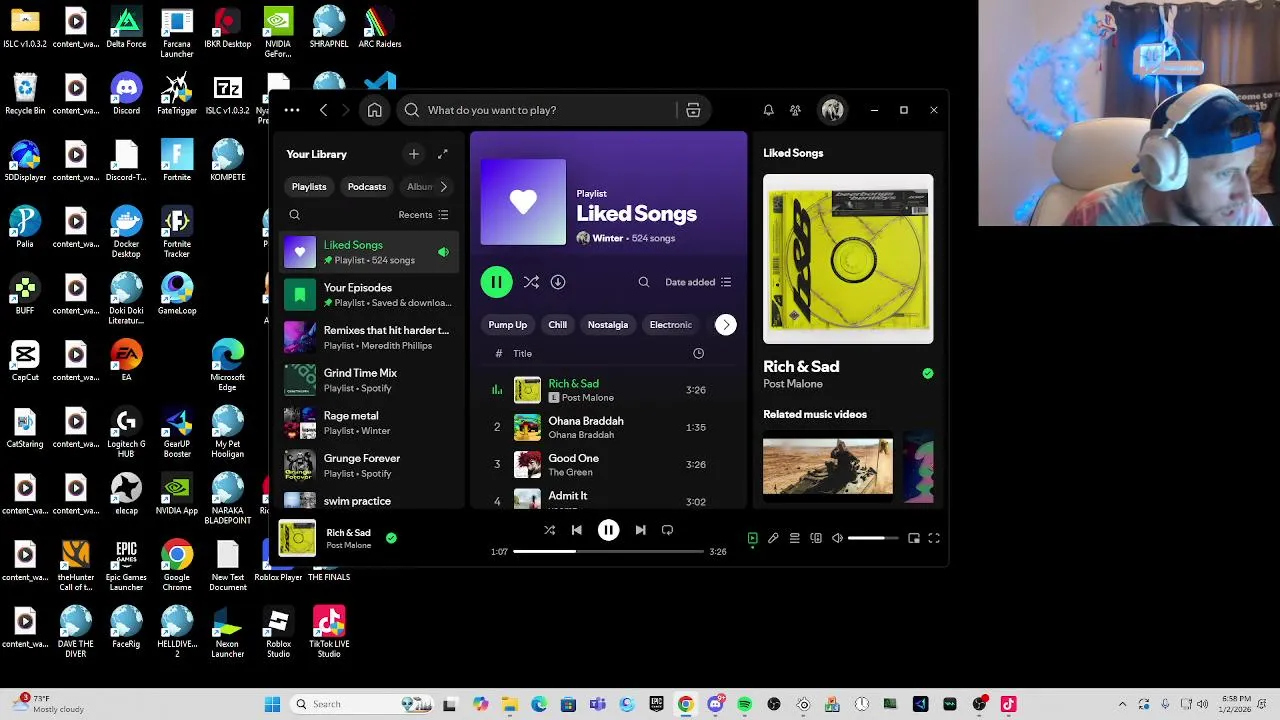Click the Windows Start button
This screenshot has width=1280, height=720.
(272, 704)
